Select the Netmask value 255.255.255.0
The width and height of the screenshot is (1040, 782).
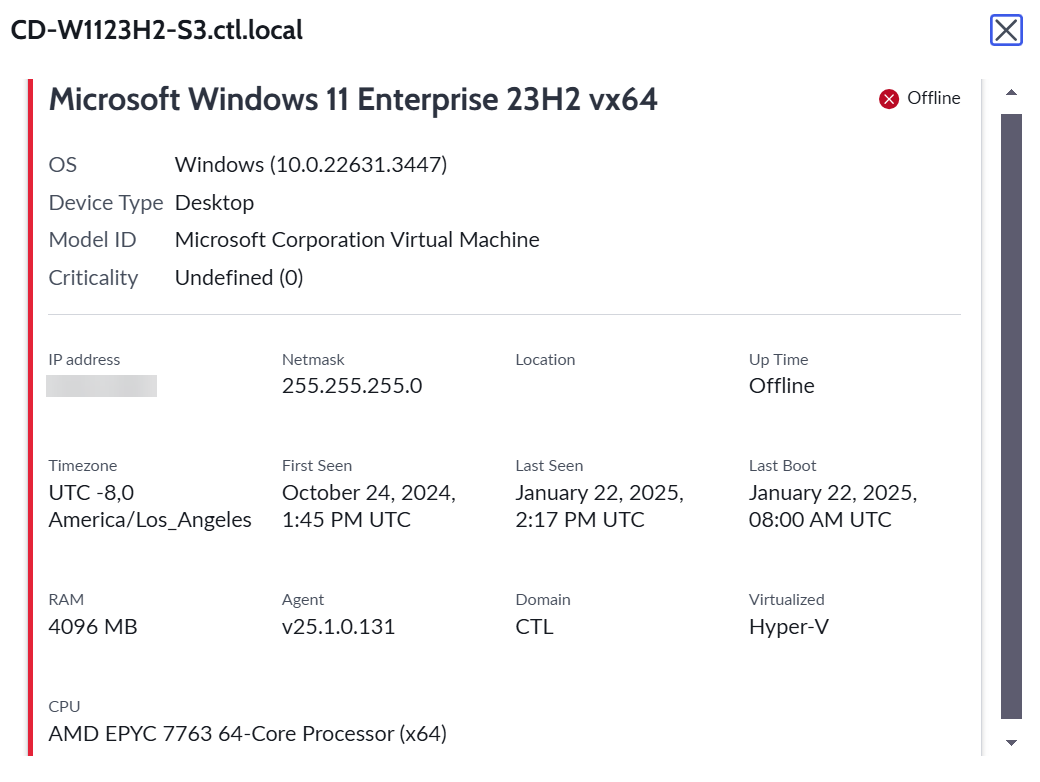352,386
